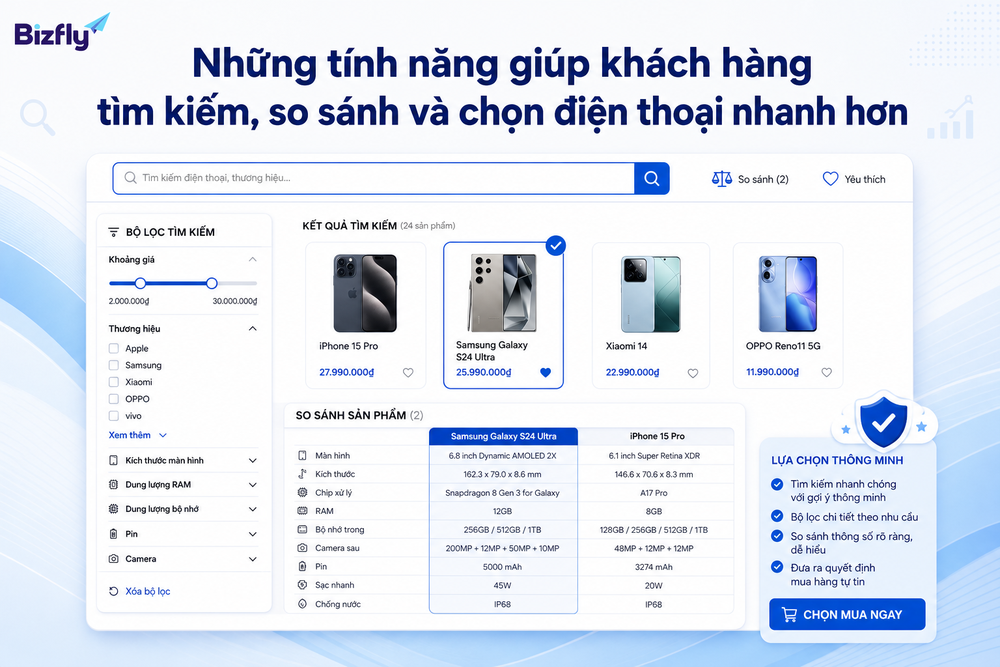The image size is (1000, 667).
Task: Click the 5000 mAh cell
Action: 503,566
